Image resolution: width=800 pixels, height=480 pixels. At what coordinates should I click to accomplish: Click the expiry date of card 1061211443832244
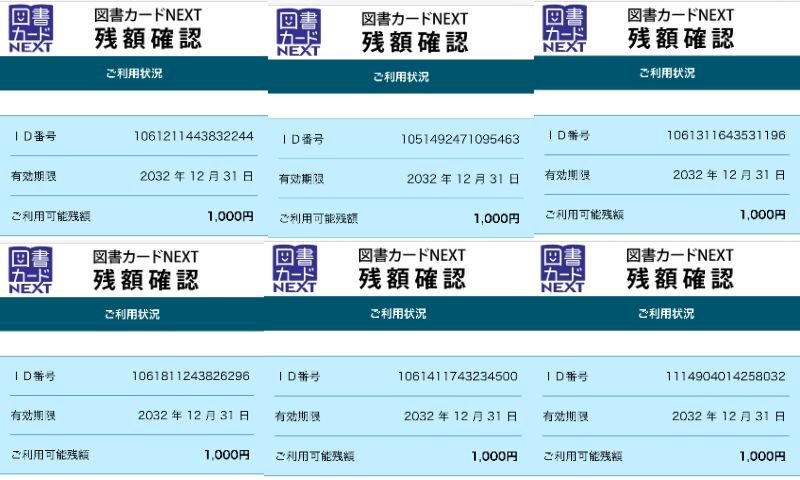pyautogui.click(x=196, y=176)
